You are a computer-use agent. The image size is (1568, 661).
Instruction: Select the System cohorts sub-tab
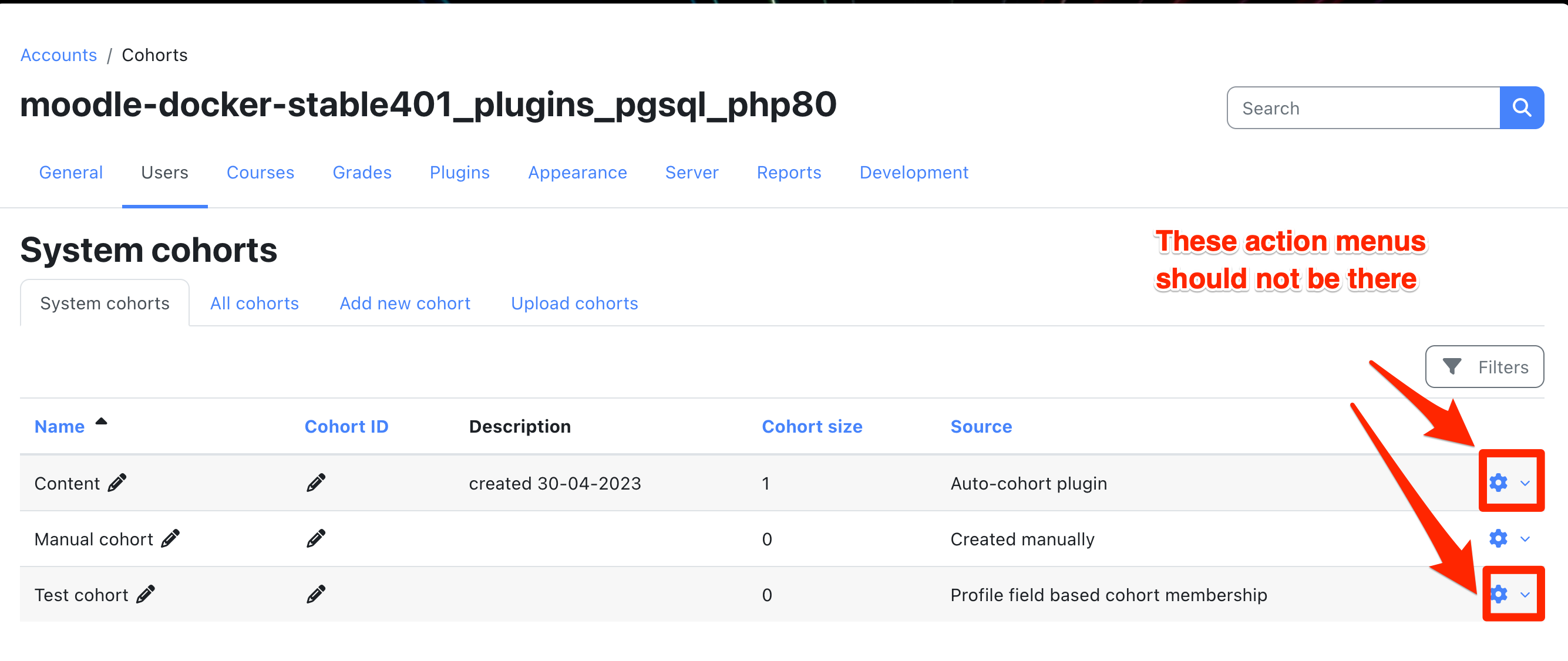pos(105,303)
